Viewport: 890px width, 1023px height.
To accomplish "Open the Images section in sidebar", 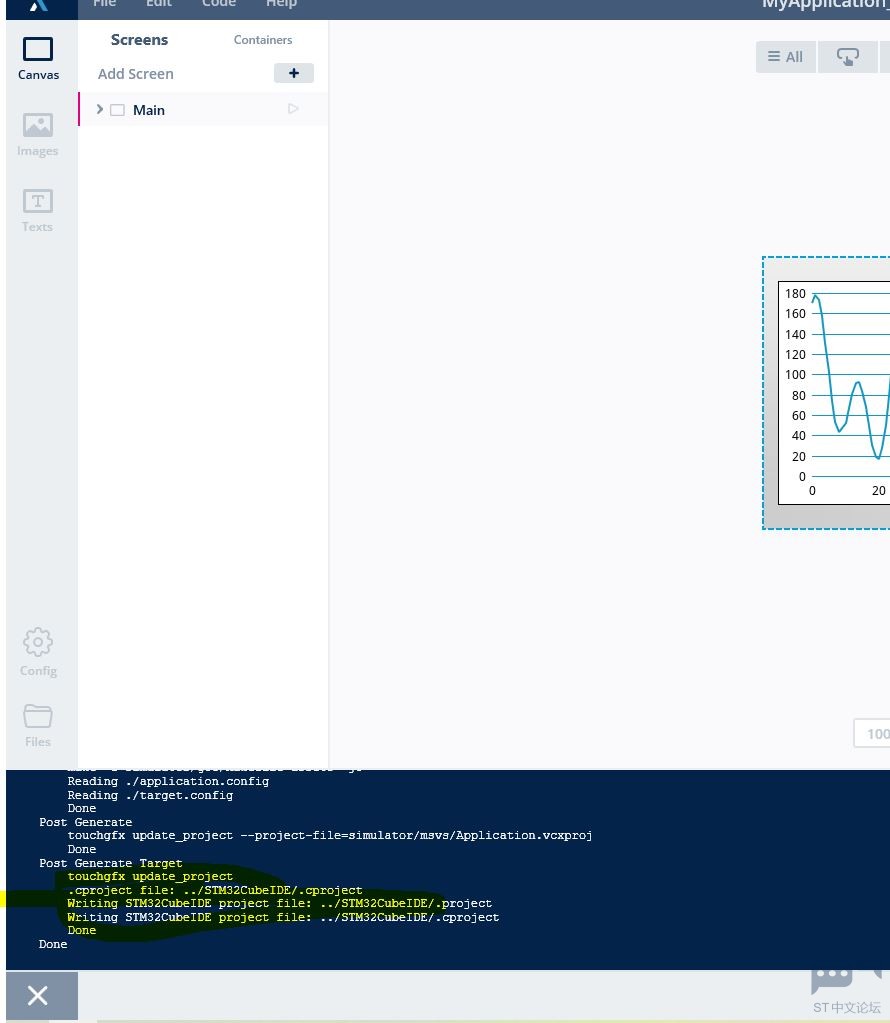I will point(38,135).
